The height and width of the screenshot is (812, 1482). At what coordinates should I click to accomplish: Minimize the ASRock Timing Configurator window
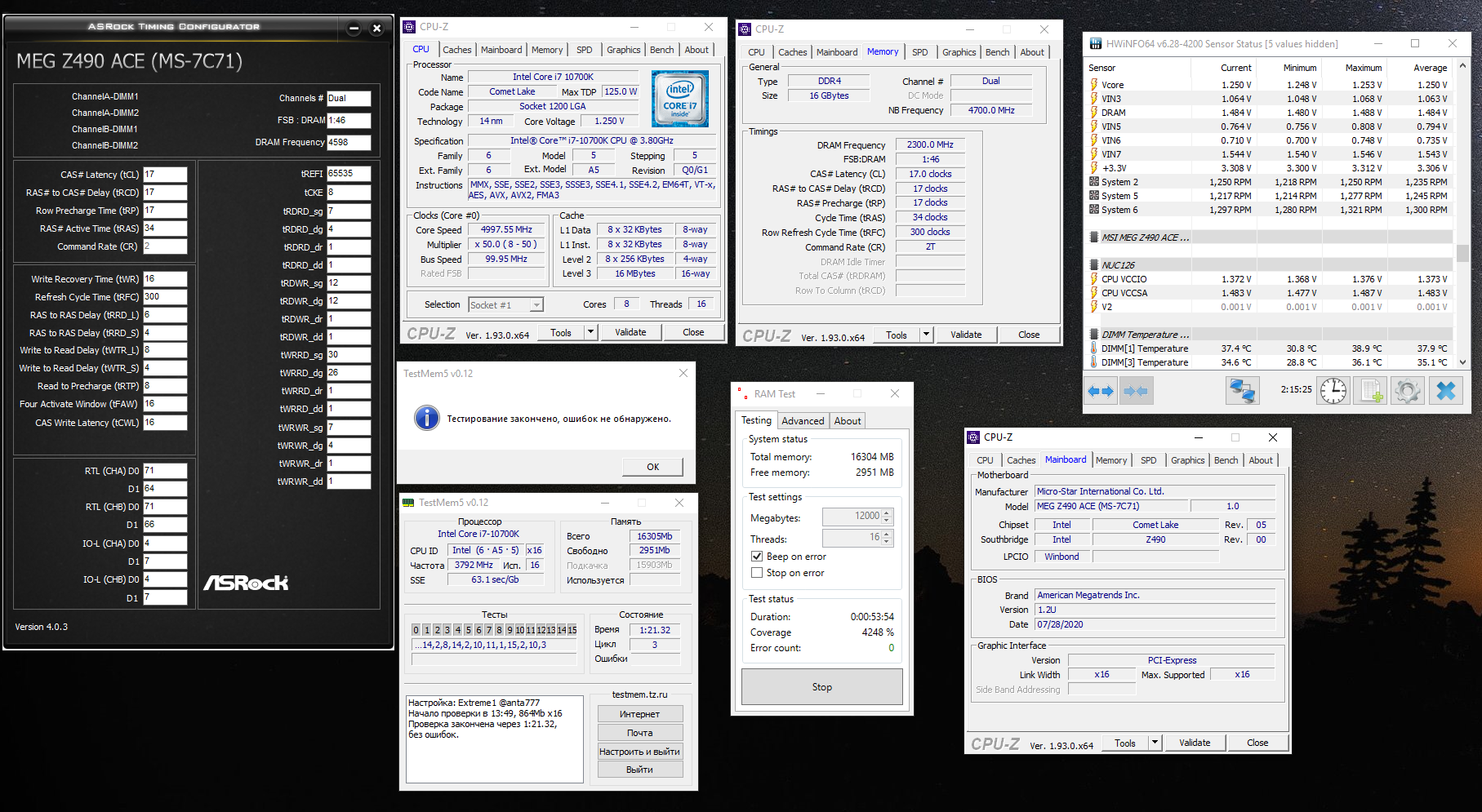[x=354, y=29]
